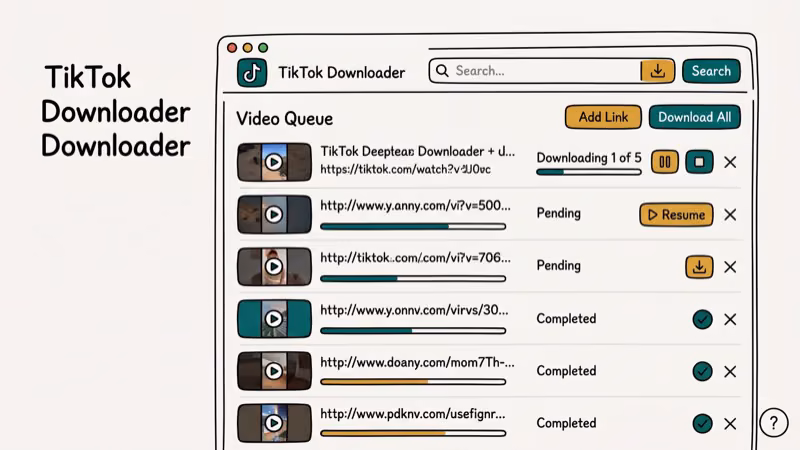Click Pending status of y.anny.com row
Screen dimensions: 800x450
[559, 213]
